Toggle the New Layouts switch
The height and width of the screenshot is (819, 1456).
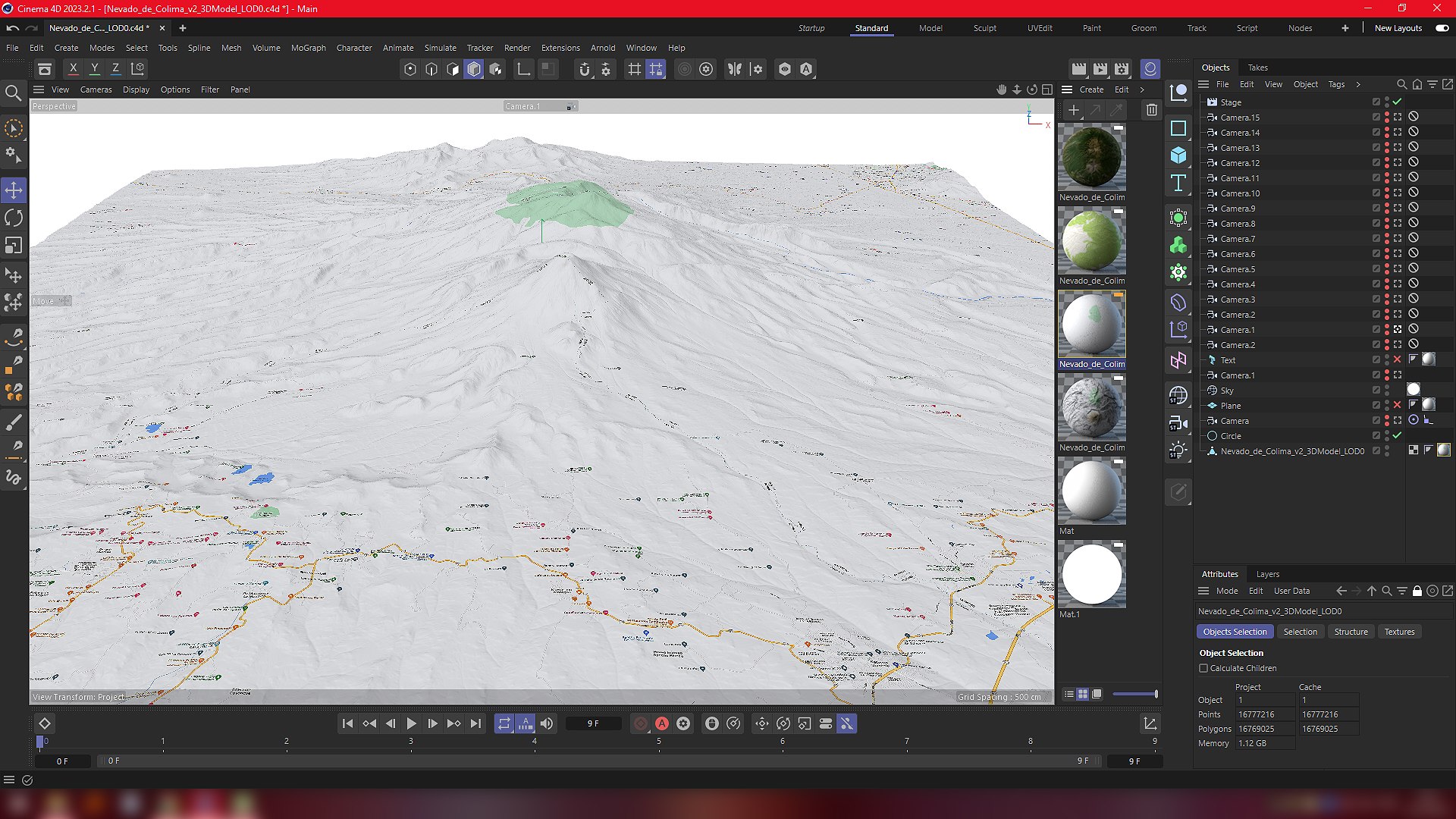1442,28
